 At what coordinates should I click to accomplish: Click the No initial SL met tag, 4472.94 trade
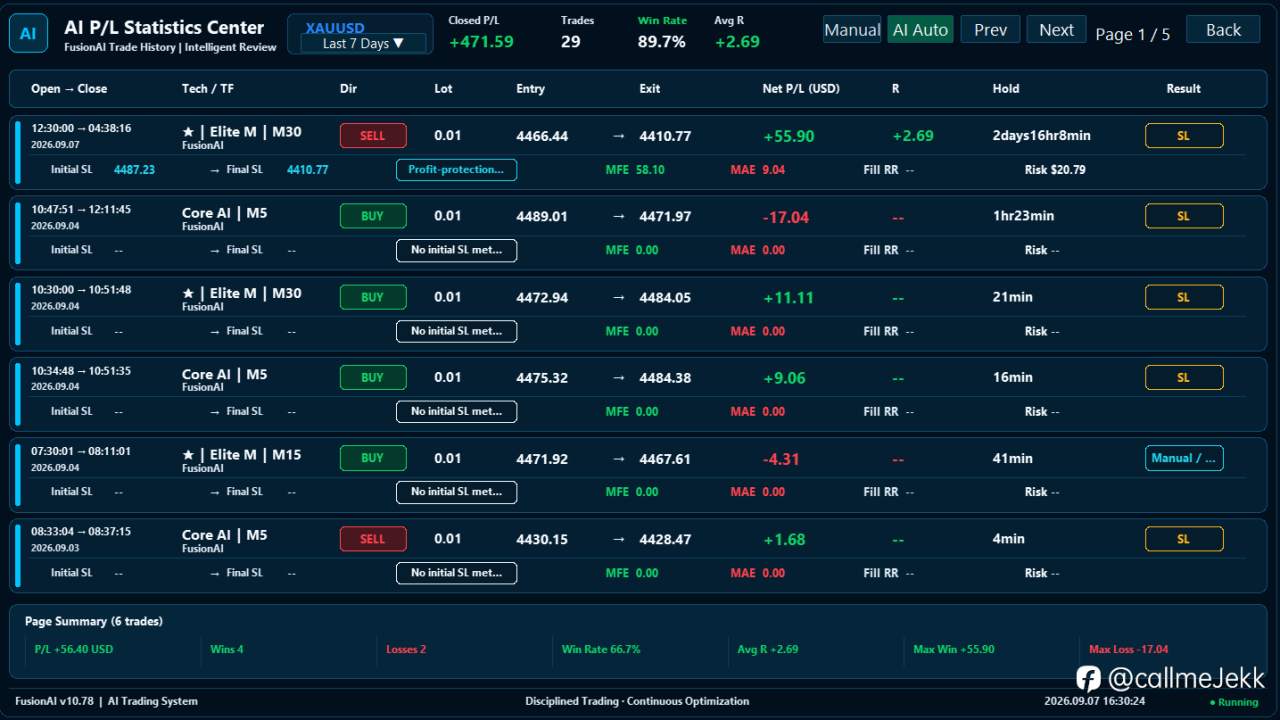(x=456, y=331)
